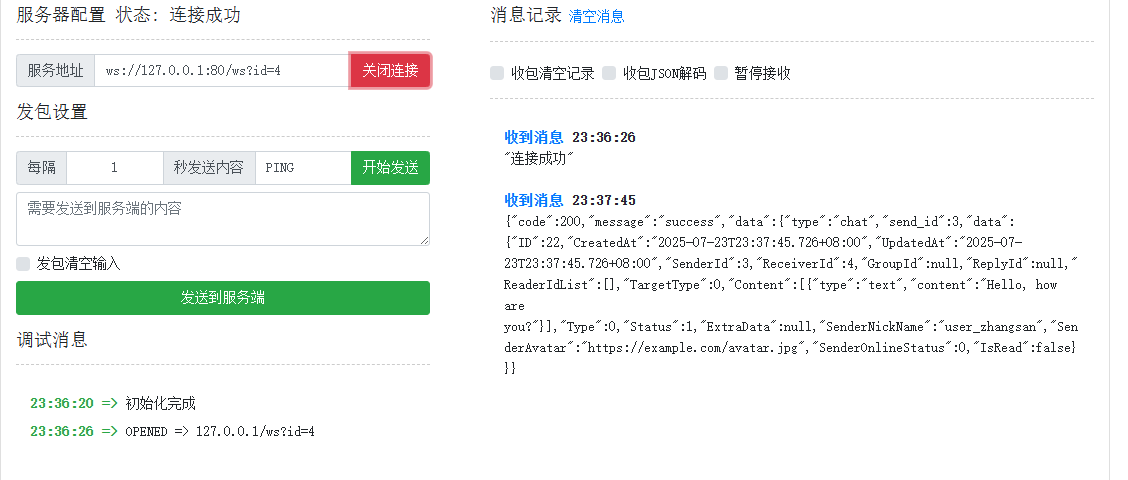Select the 收到消息 23:37:45 message header
This screenshot has width=1128, height=480.
coord(569,200)
